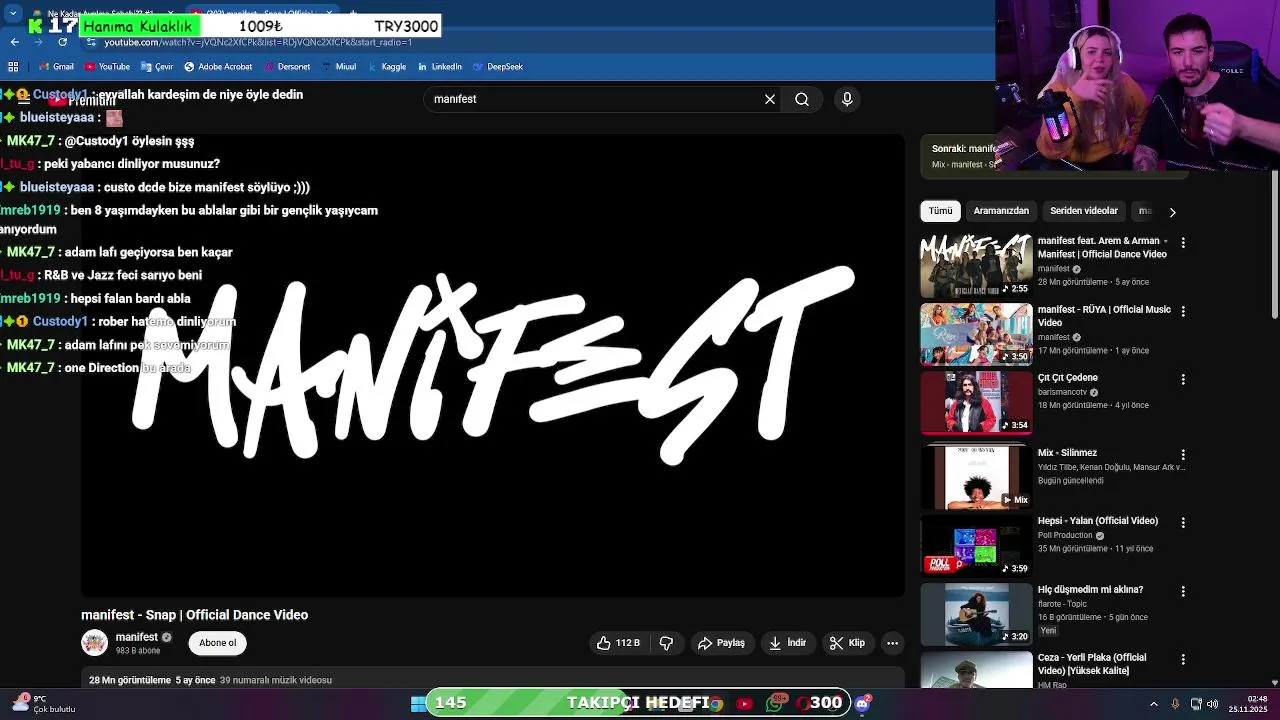This screenshot has width=1280, height=720.
Task: Select the Tümü filter chip
Action: [940, 211]
